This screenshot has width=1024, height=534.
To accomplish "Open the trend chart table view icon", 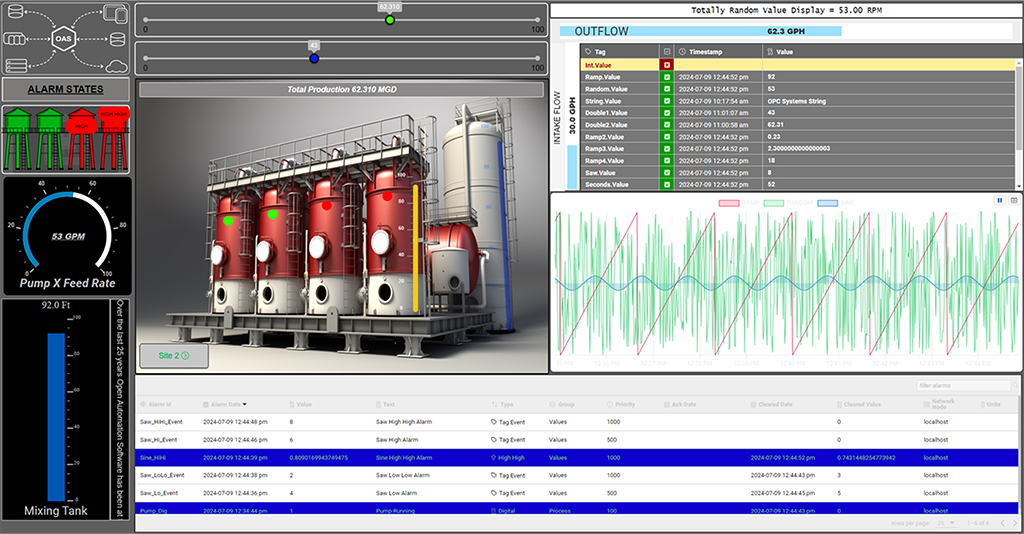I will 1013,200.
